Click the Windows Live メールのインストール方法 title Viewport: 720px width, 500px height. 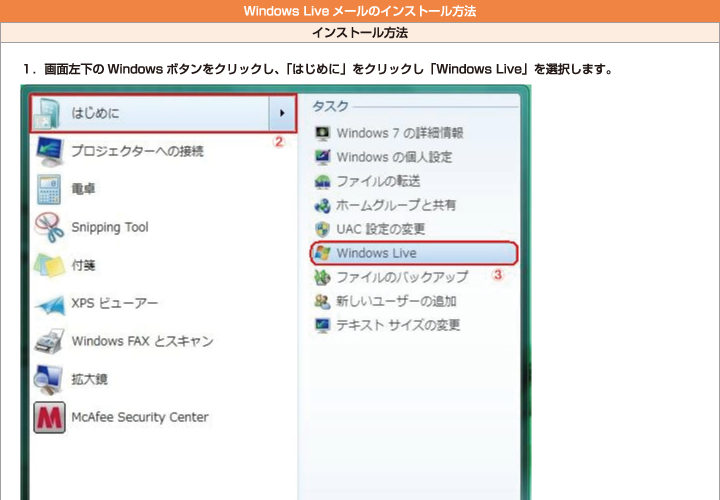click(360, 11)
